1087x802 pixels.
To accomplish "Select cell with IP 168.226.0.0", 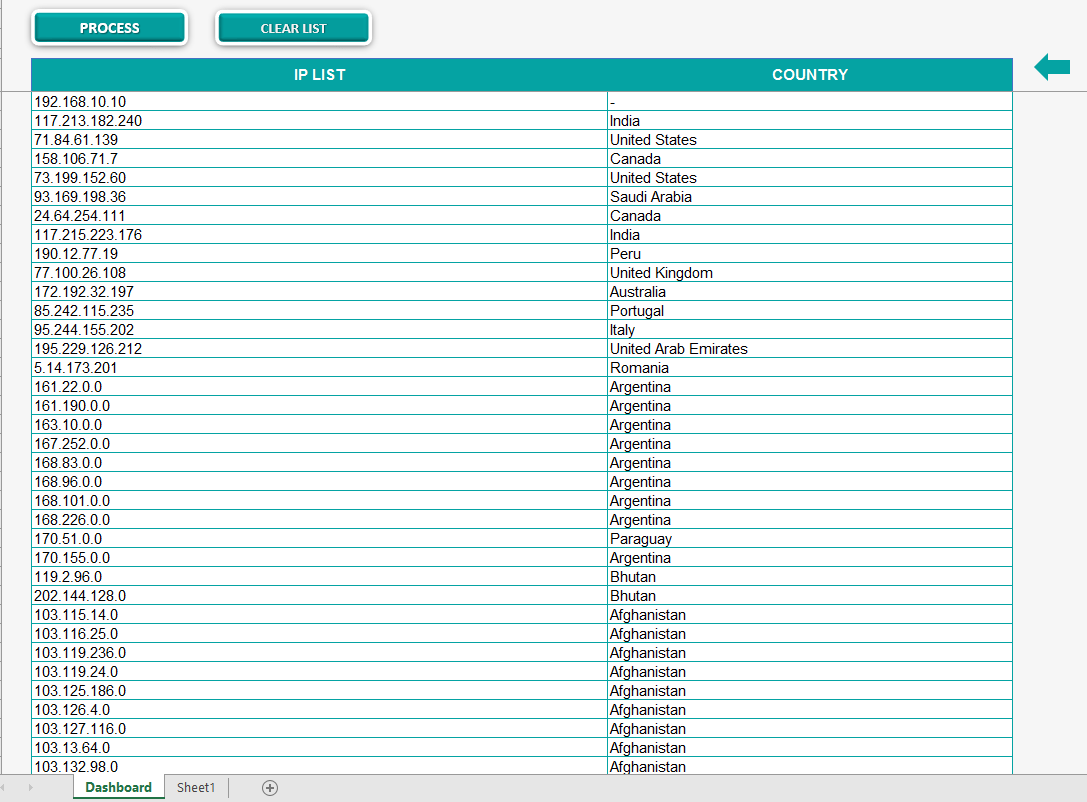I will point(320,520).
